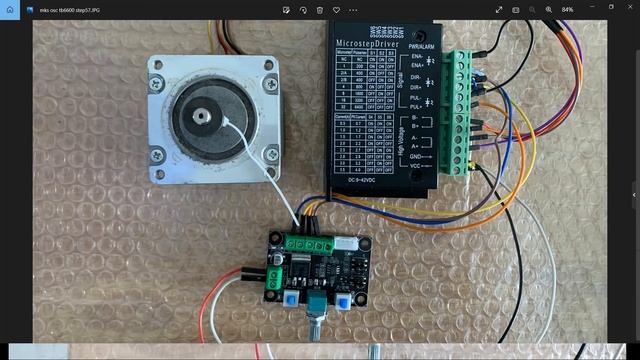This screenshot has width=640, height=360.
Task: Enter full screen with the arrows icon
Action: point(499,10)
